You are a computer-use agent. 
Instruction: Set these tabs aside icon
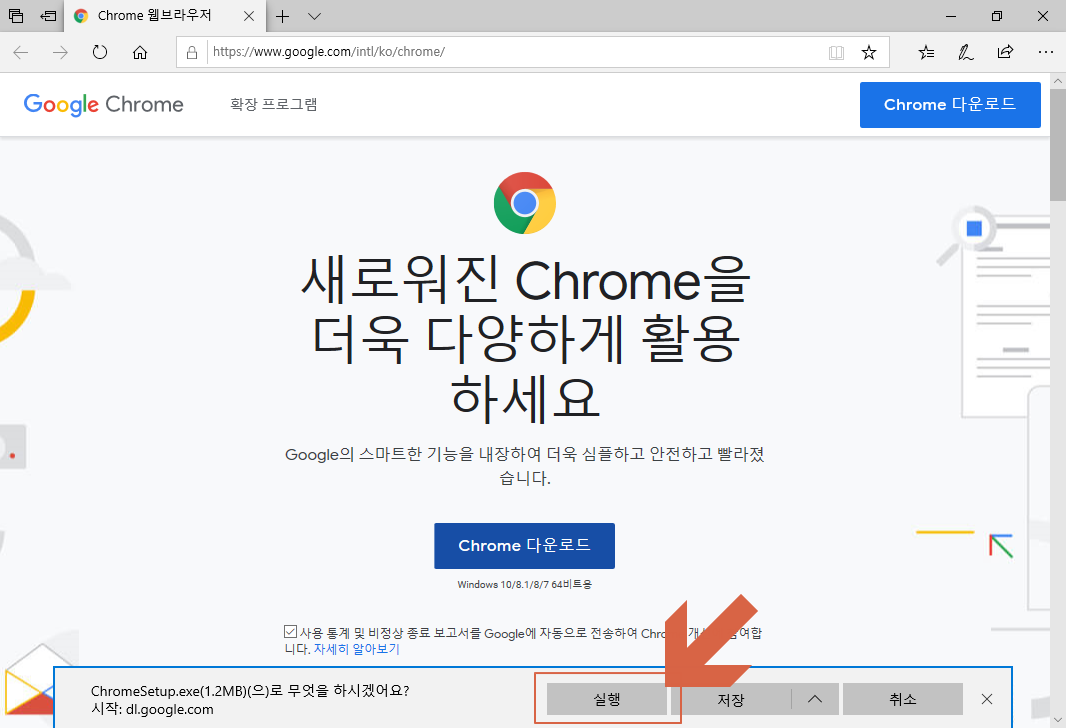tap(48, 16)
